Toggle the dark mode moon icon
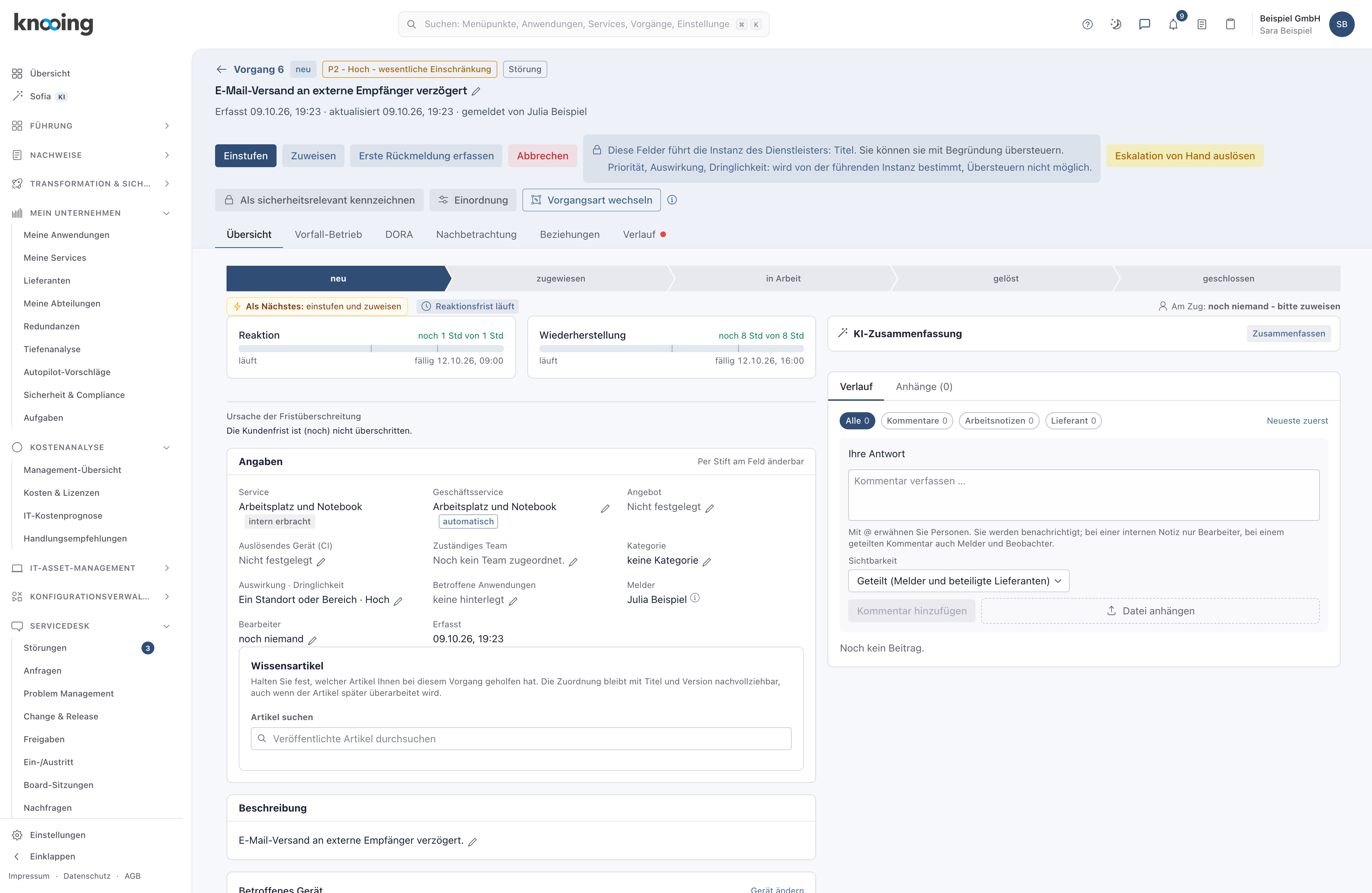This screenshot has width=1372, height=893. click(1116, 24)
